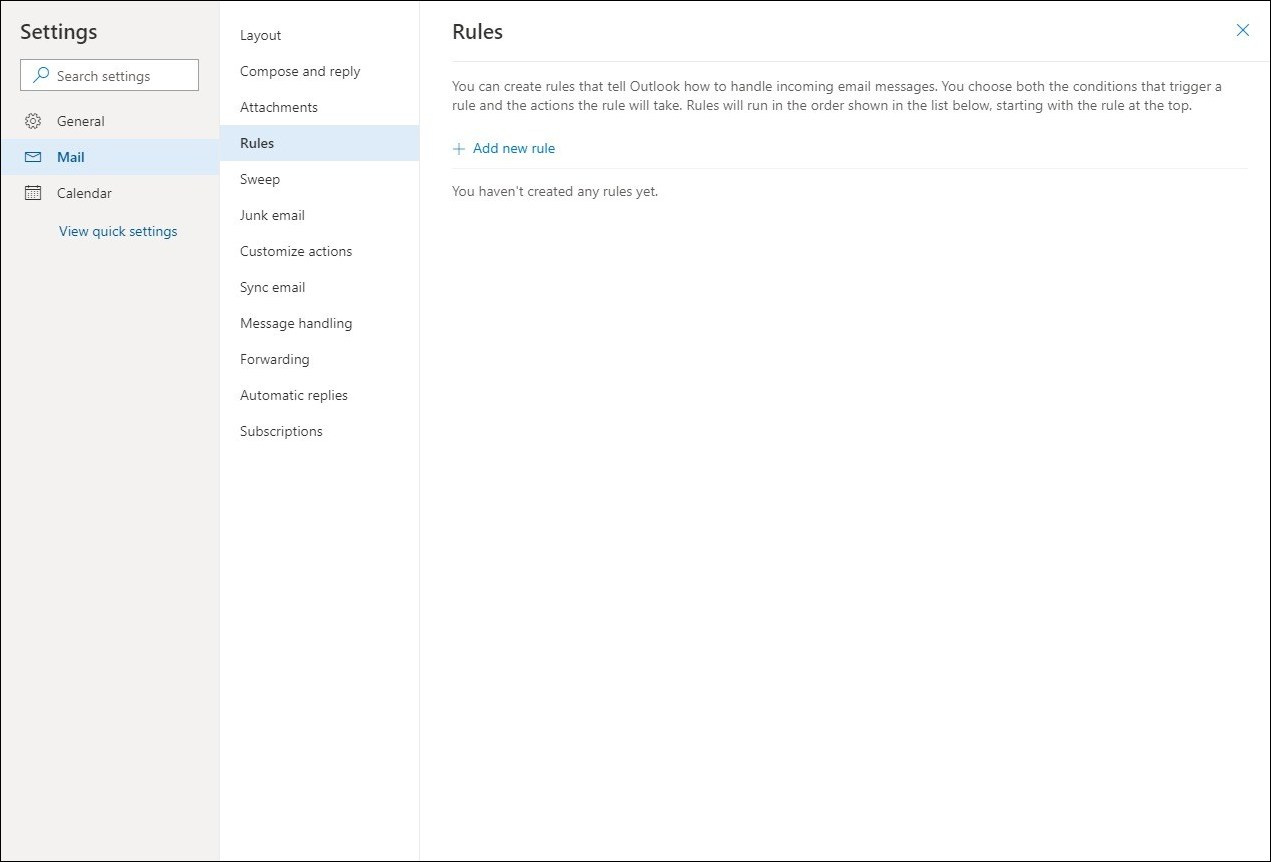Click the Calendar grid icon
The image size is (1271, 862).
[x=33, y=193]
